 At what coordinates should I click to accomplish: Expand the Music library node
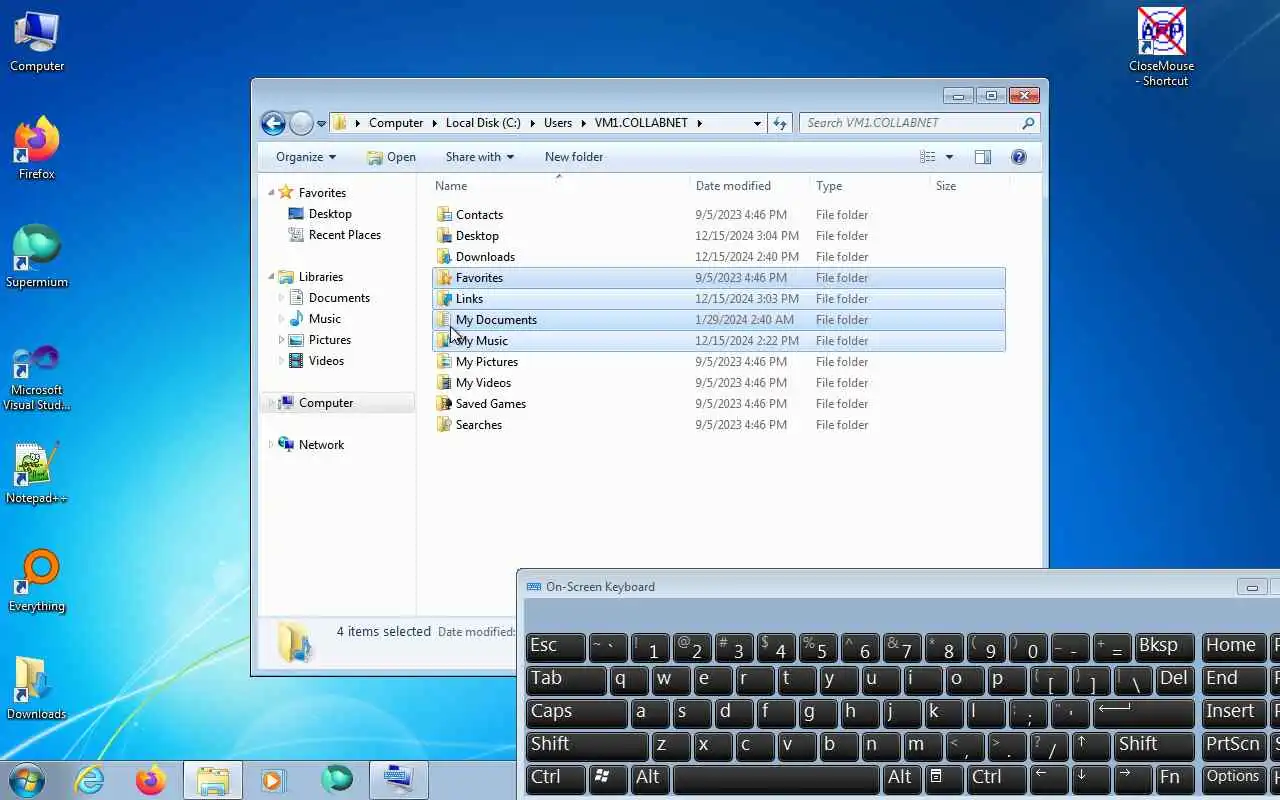[281, 319]
